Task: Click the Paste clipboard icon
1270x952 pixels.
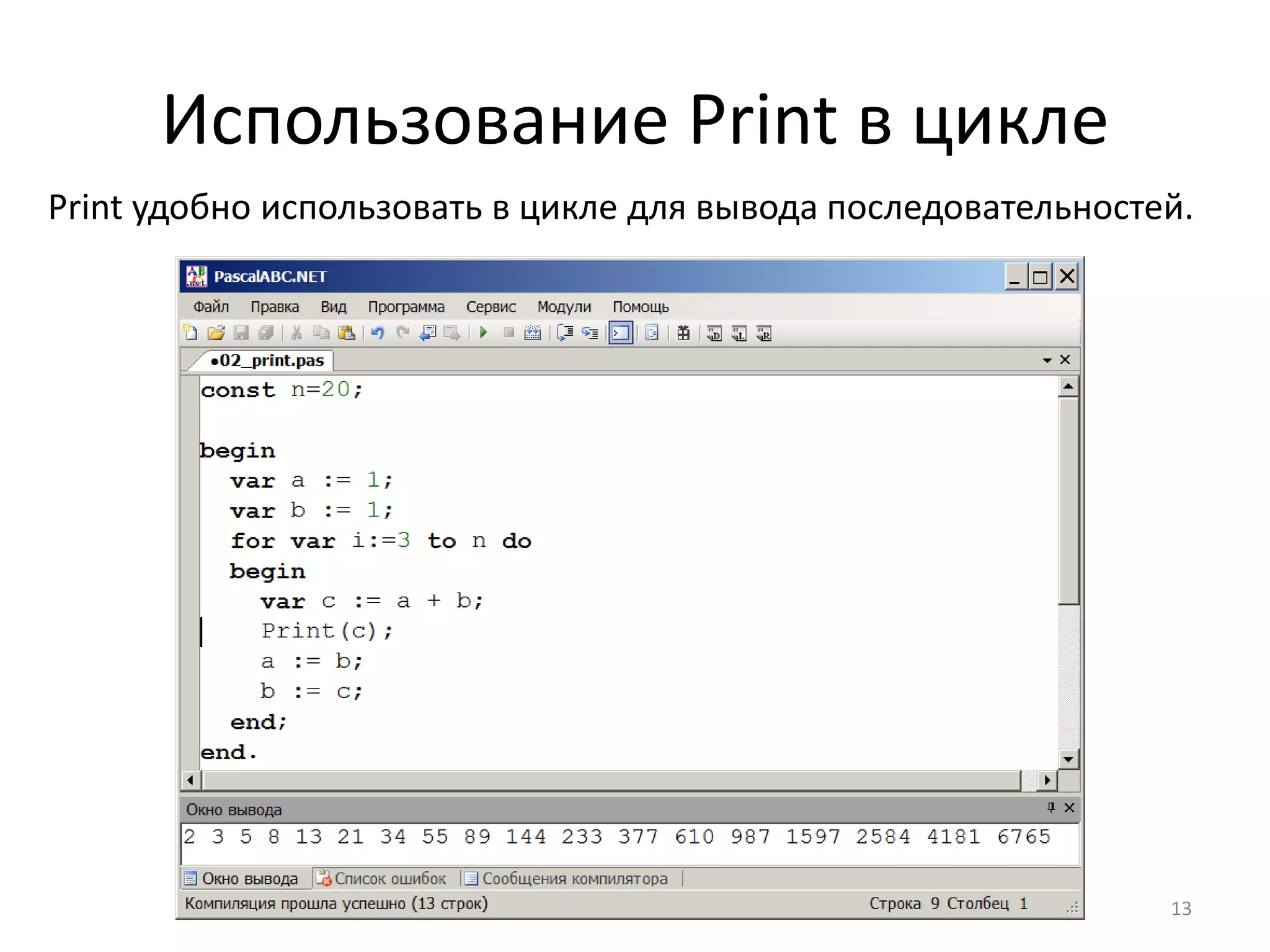Action: tap(346, 333)
